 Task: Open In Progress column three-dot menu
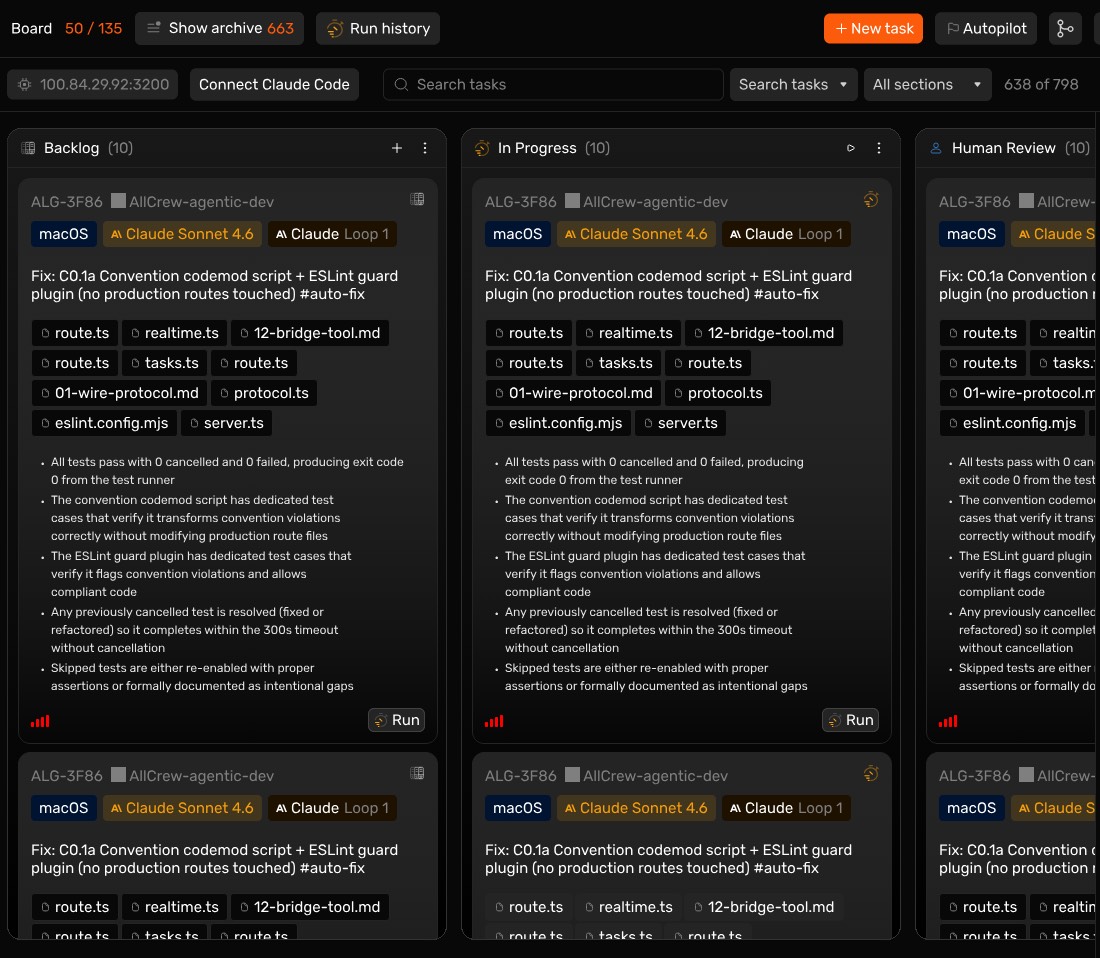tap(879, 148)
